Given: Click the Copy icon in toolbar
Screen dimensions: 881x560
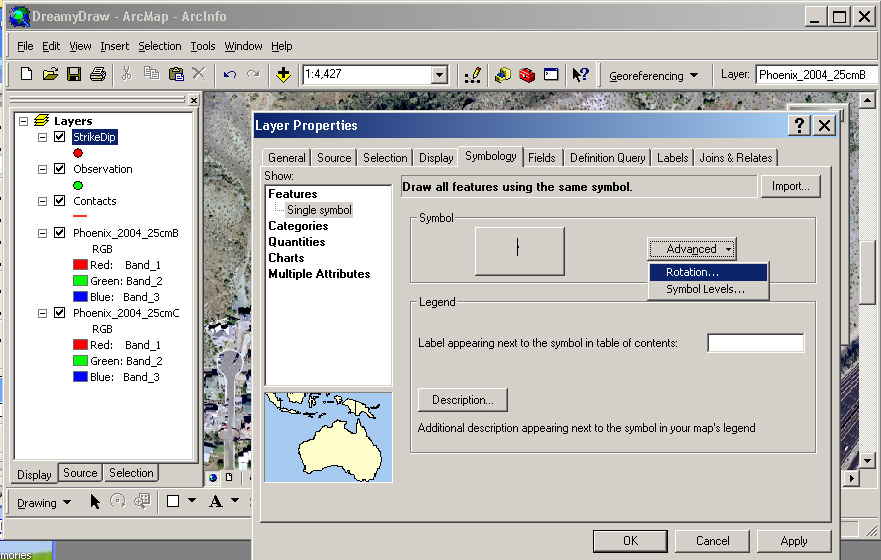Looking at the screenshot, I should pos(151,74).
